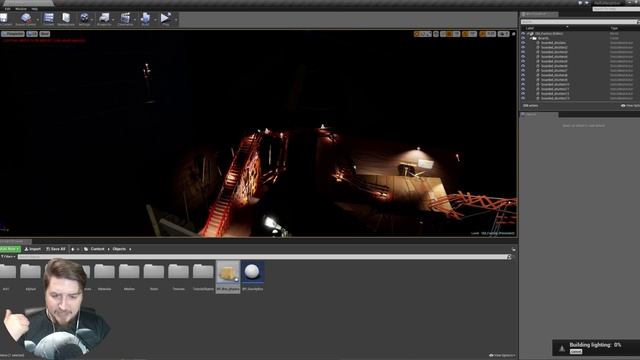Image resolution: width=640 pixels, height=360 pixels.
Task: Toggle visibility eye of world root row
Action: [523, 33]
